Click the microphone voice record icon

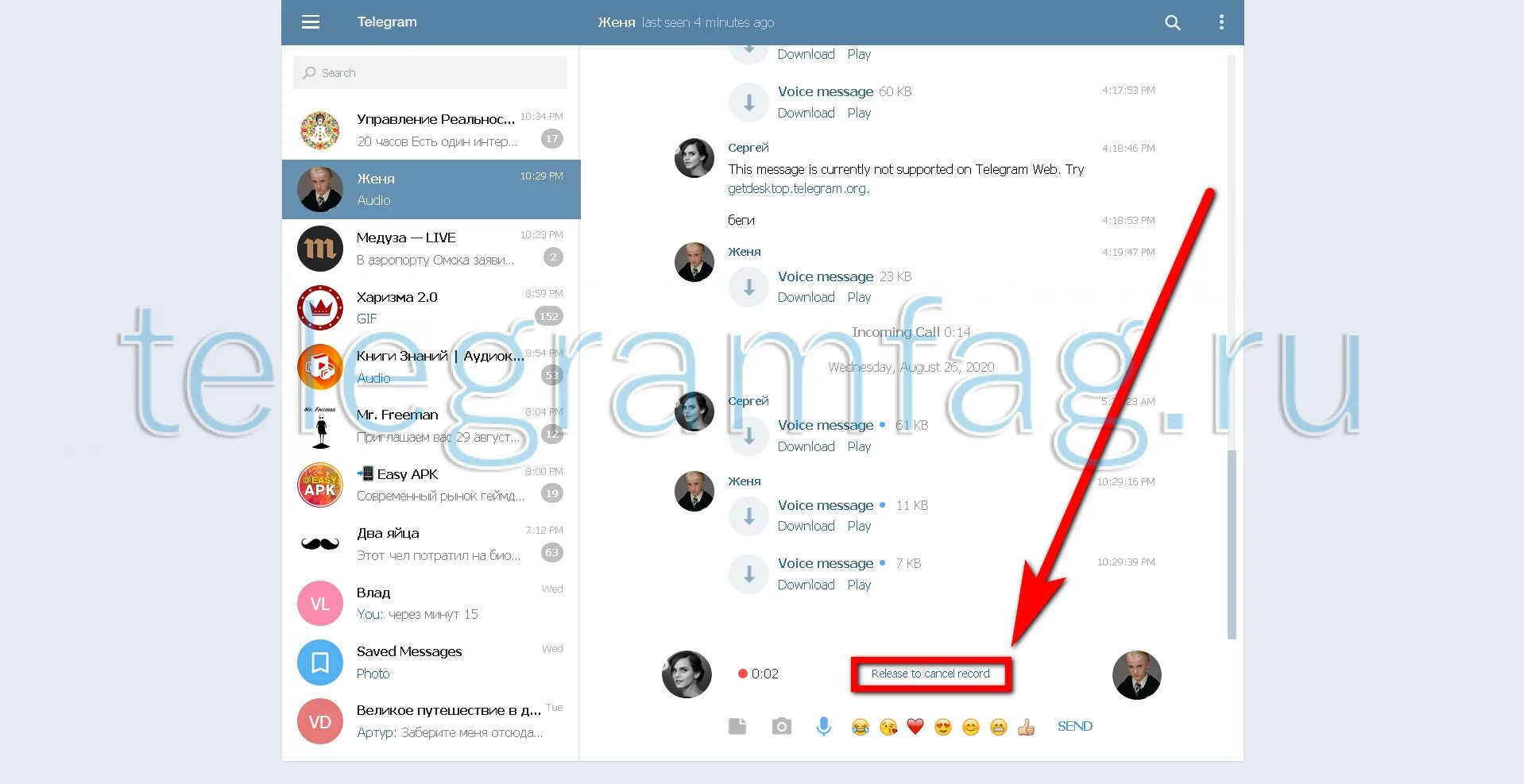tap(824, 726)
